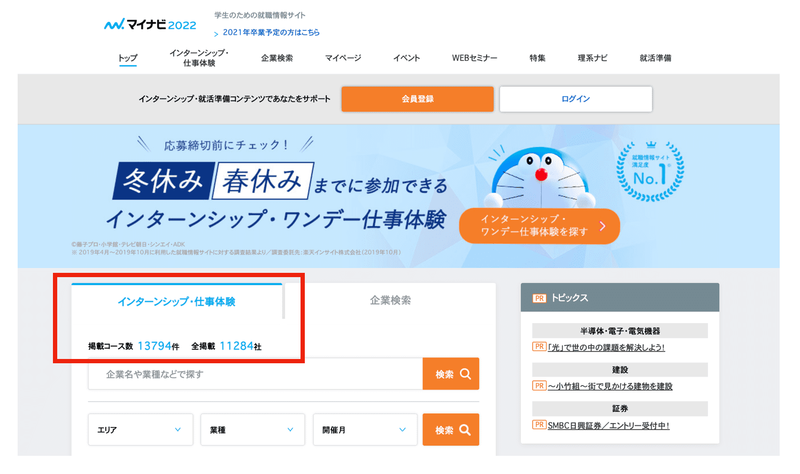800x474 pixels.
Task: Click the orange 会員登録 button
Action: 417,99
